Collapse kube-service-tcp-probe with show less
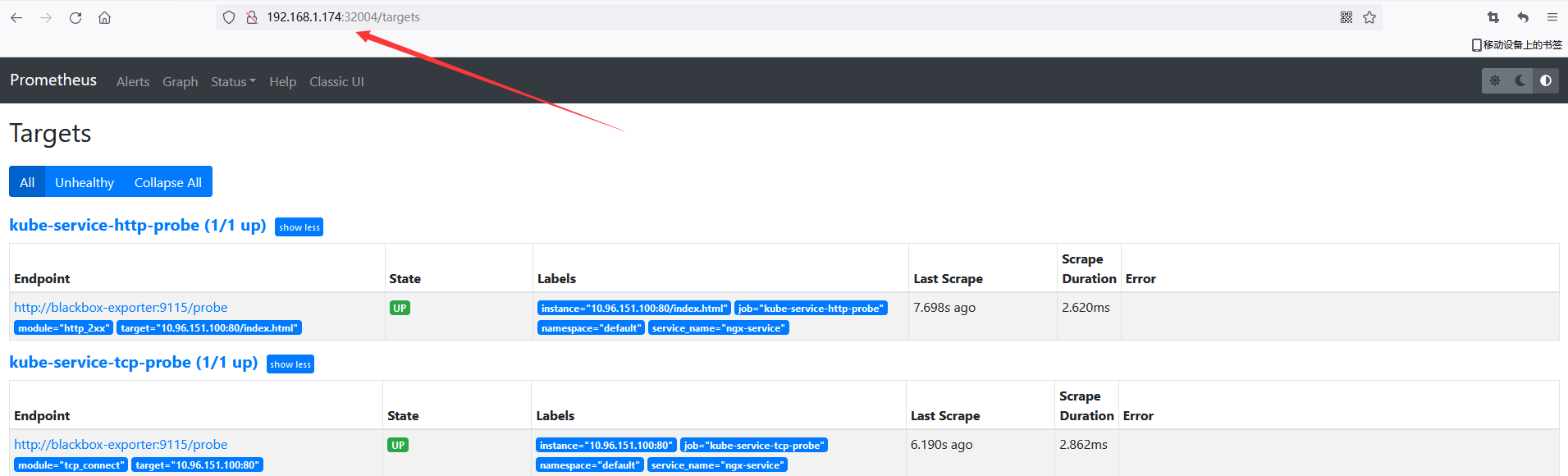 [x=290, y=364]
